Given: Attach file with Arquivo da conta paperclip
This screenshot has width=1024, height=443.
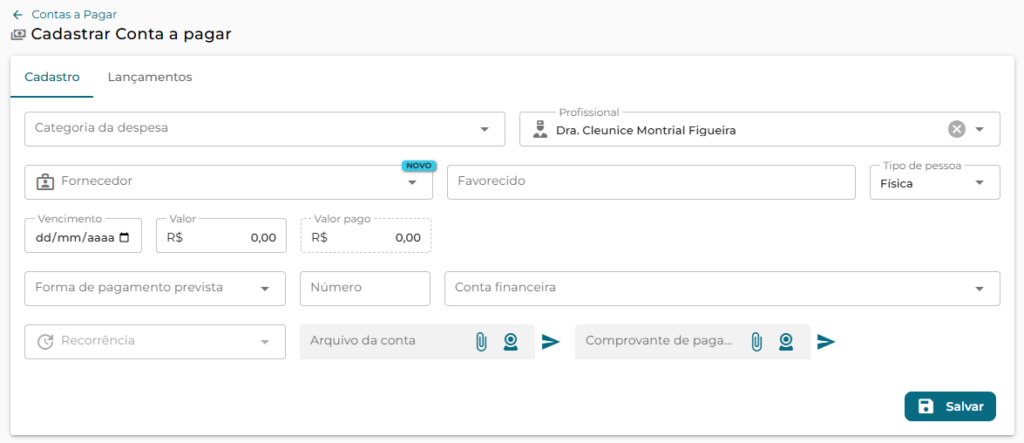Looking at the screenshot, I should coord(481,342).
